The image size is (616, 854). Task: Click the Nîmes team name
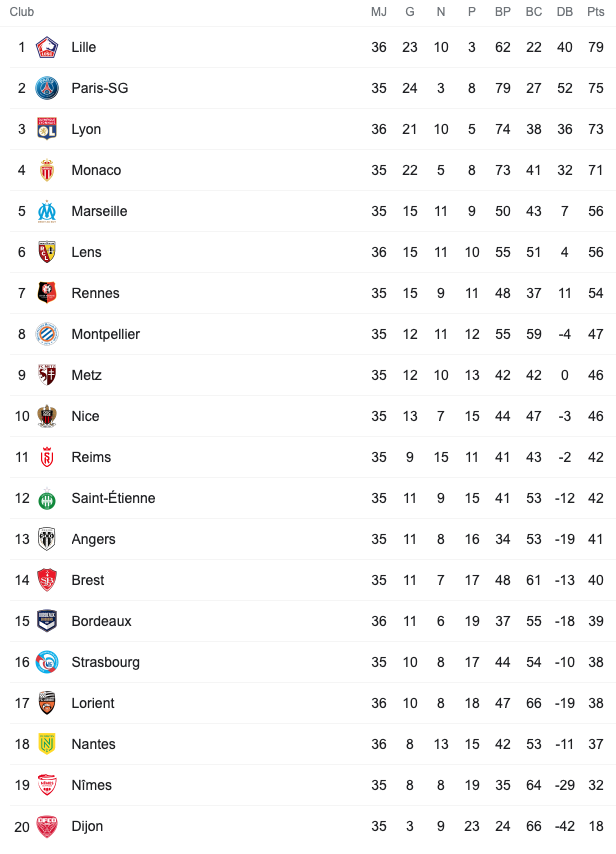pyautogui.click(x=92, y=785)
